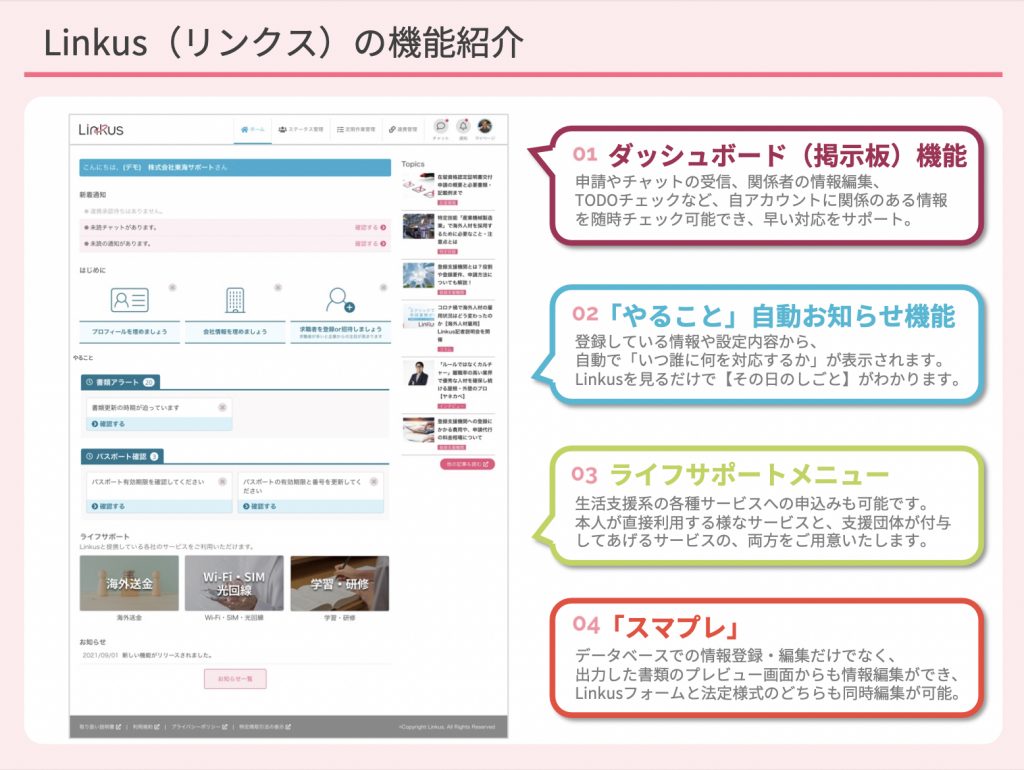1024x770 pixels.
Task: Click the Linkus logo in the header
Action: (x=101, y=130)
